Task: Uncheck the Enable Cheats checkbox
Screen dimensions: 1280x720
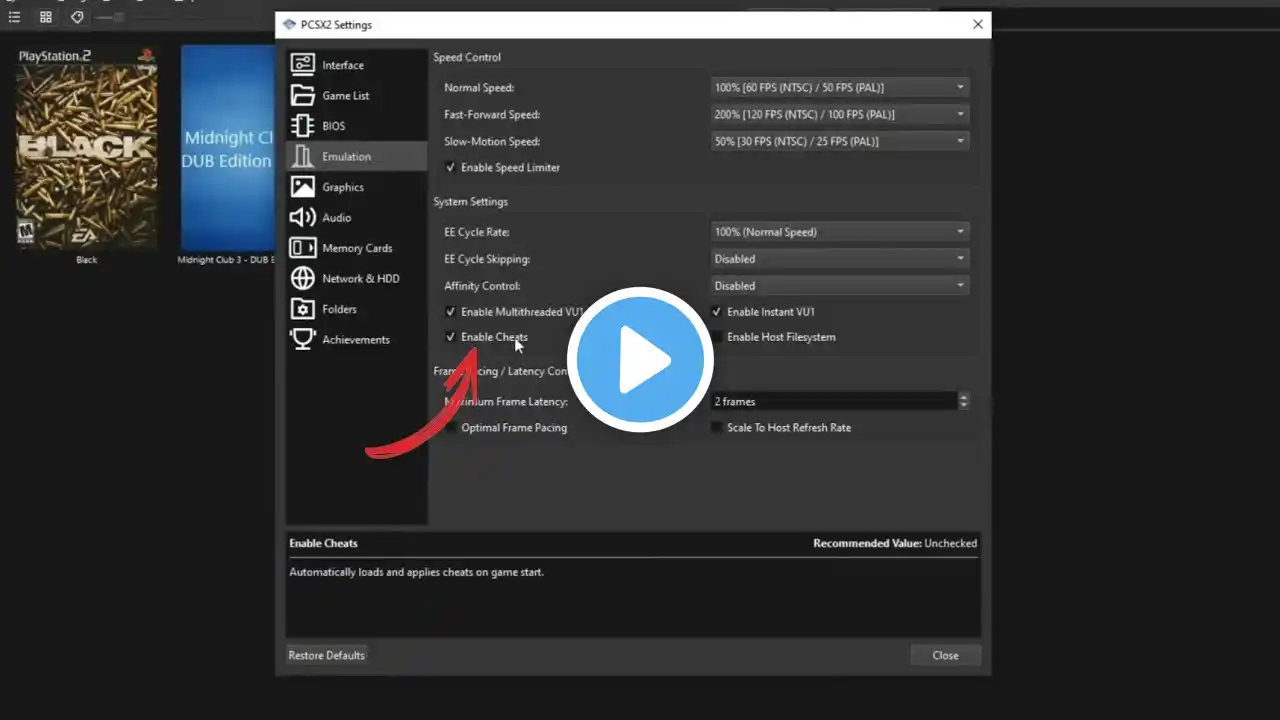Action: 486,337
